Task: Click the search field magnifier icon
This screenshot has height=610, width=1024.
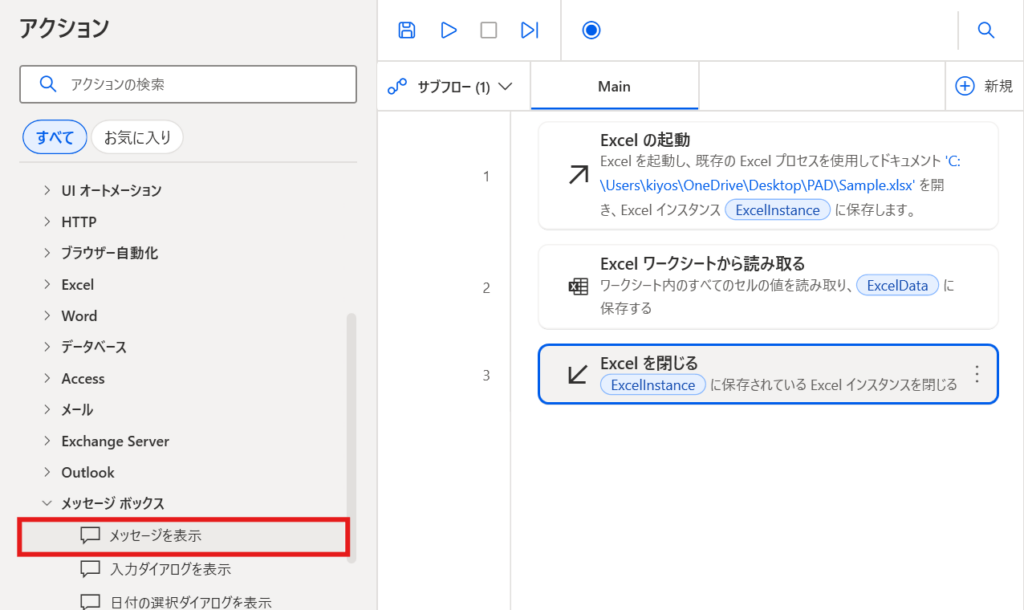Action: click(x=48, y=84)
